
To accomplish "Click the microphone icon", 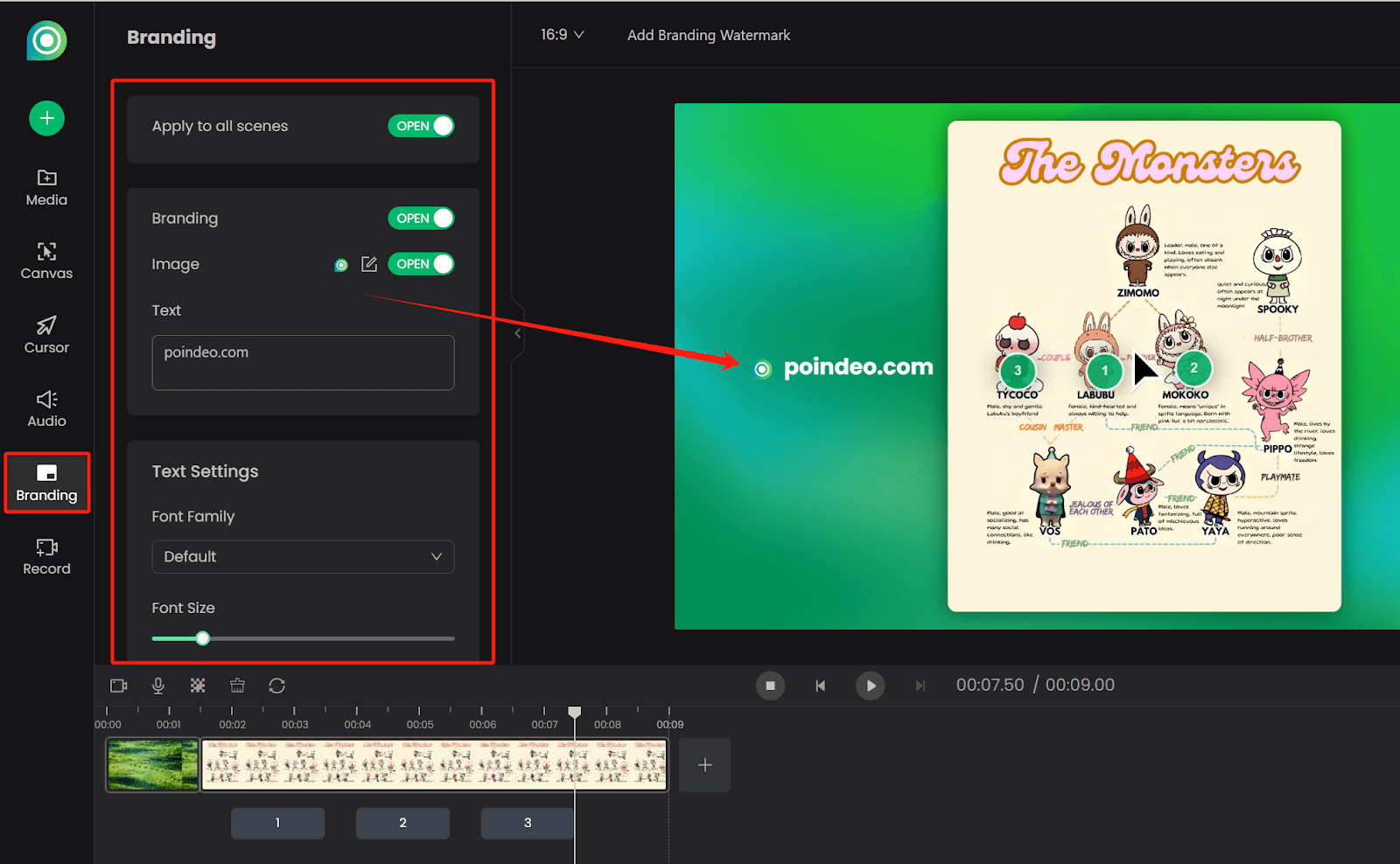I will (x=158, y=686).
